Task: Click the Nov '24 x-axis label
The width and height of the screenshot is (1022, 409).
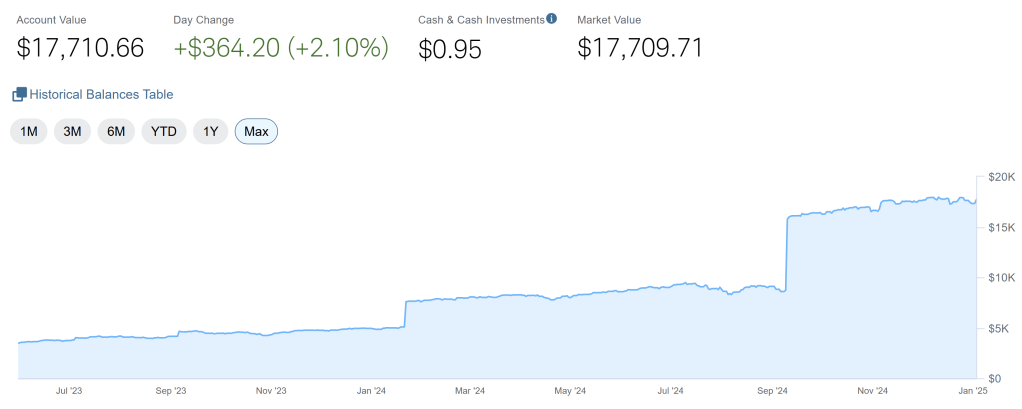Action: point(873,391)
